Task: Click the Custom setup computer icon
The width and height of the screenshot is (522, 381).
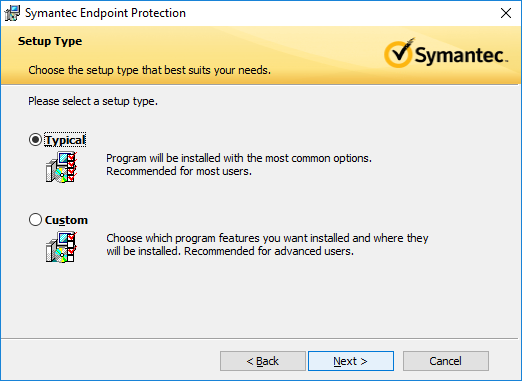Action: pos(61,247)
